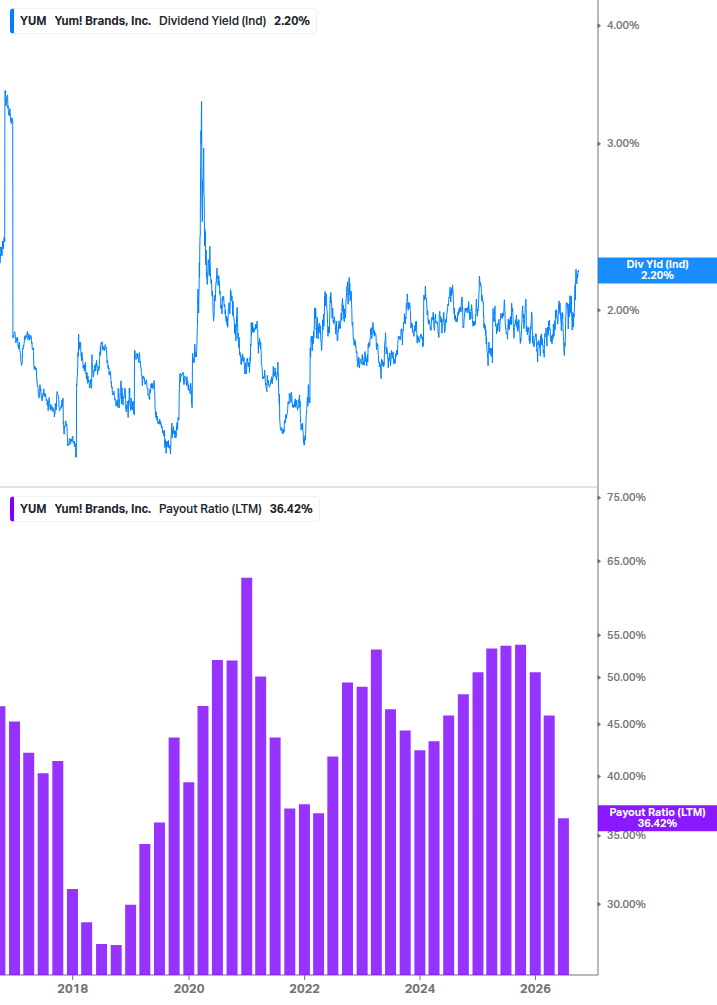
Task: Click the 75.00% payout ratio axis label
Action: click(x=626, y=497)
